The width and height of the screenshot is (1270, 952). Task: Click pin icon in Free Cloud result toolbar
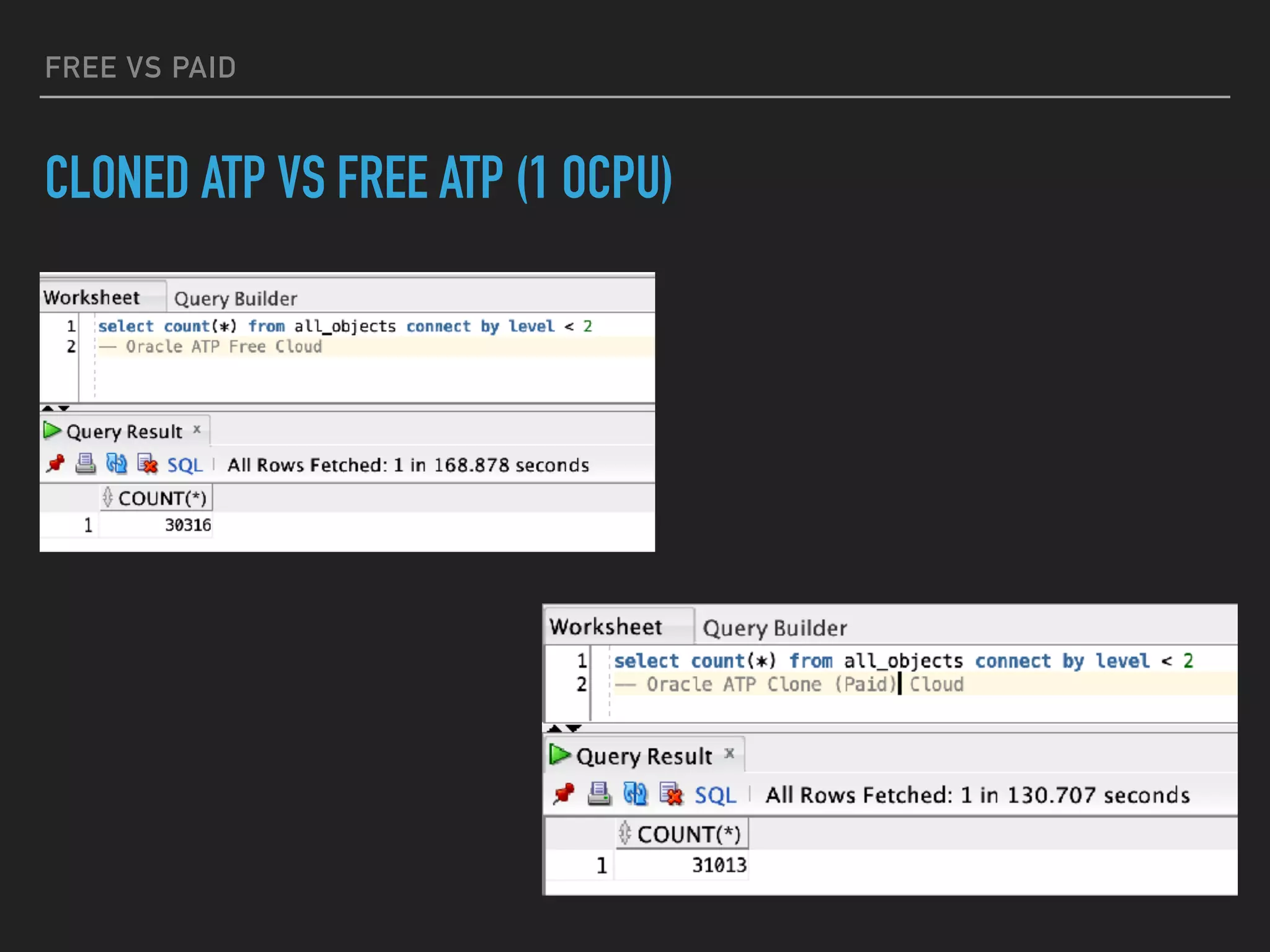click(x=56, y=464)
